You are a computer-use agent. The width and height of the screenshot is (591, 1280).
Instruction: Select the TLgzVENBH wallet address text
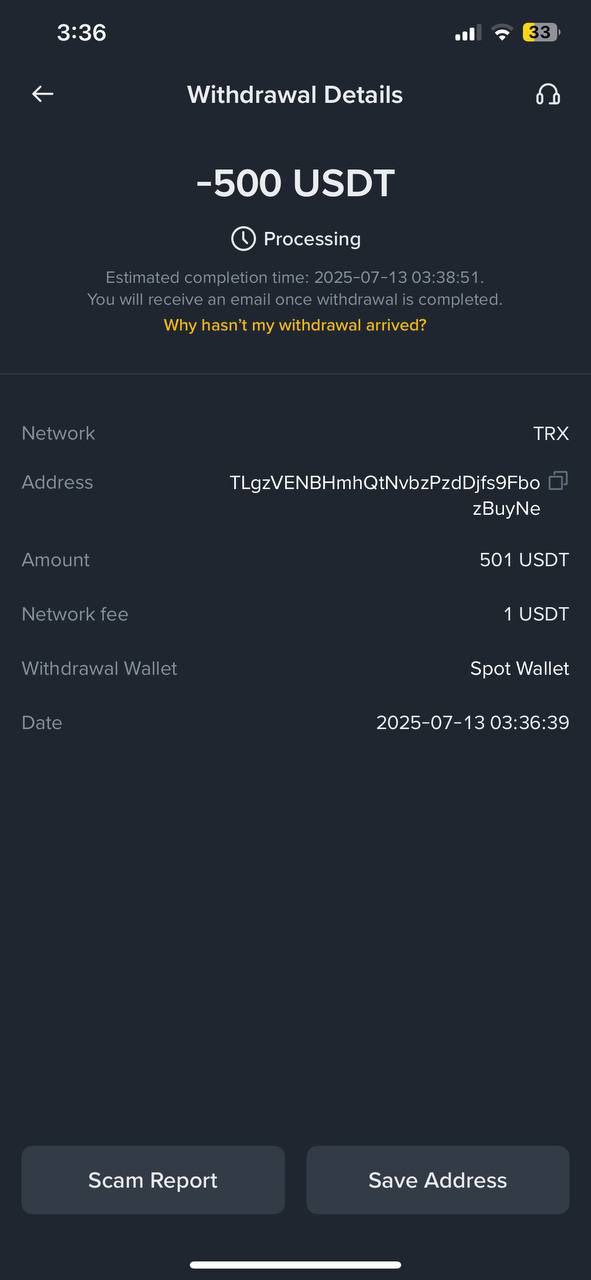tap(385, 495)
